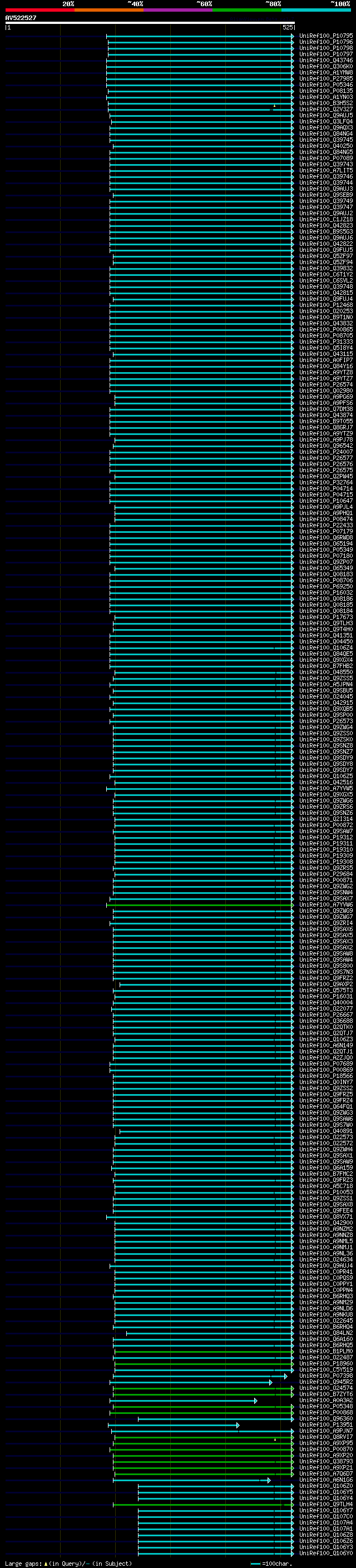
Task: Open hit label UniRef100_A7YVW6
Action: coord(326,904)
